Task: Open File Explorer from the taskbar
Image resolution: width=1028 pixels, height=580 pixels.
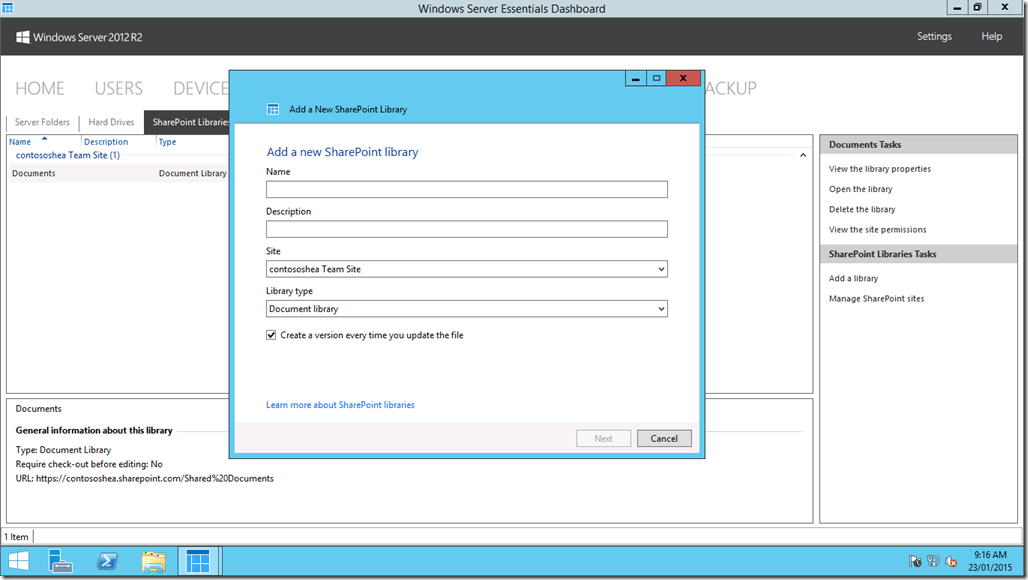Action: click(x=153, y=561)
